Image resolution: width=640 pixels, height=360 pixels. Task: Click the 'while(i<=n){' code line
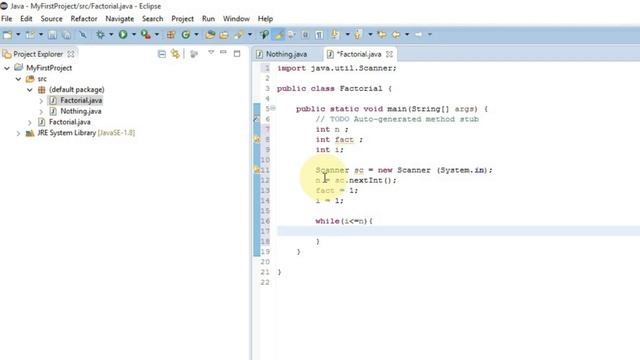(x=344, y=221)
